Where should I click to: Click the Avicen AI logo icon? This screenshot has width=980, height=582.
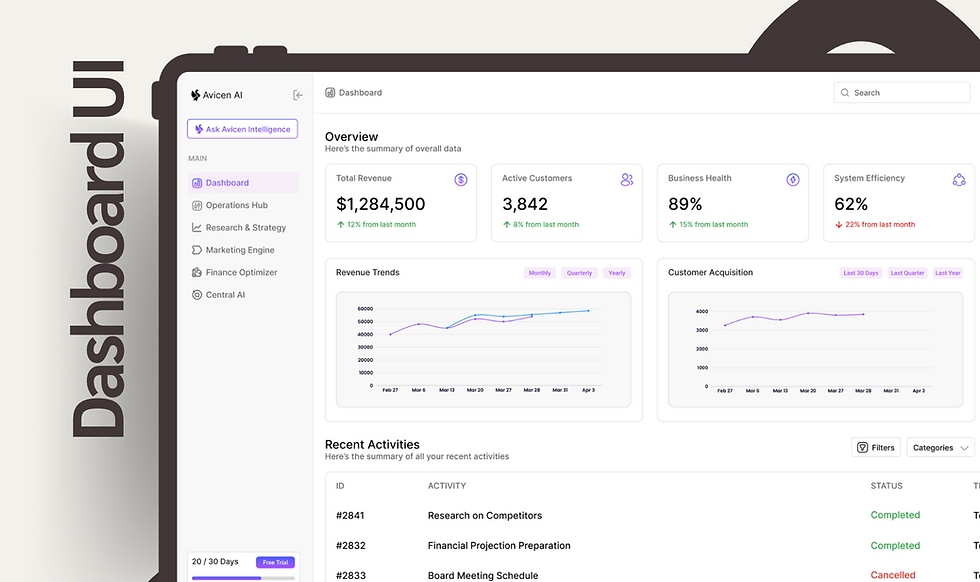point(196,95)
